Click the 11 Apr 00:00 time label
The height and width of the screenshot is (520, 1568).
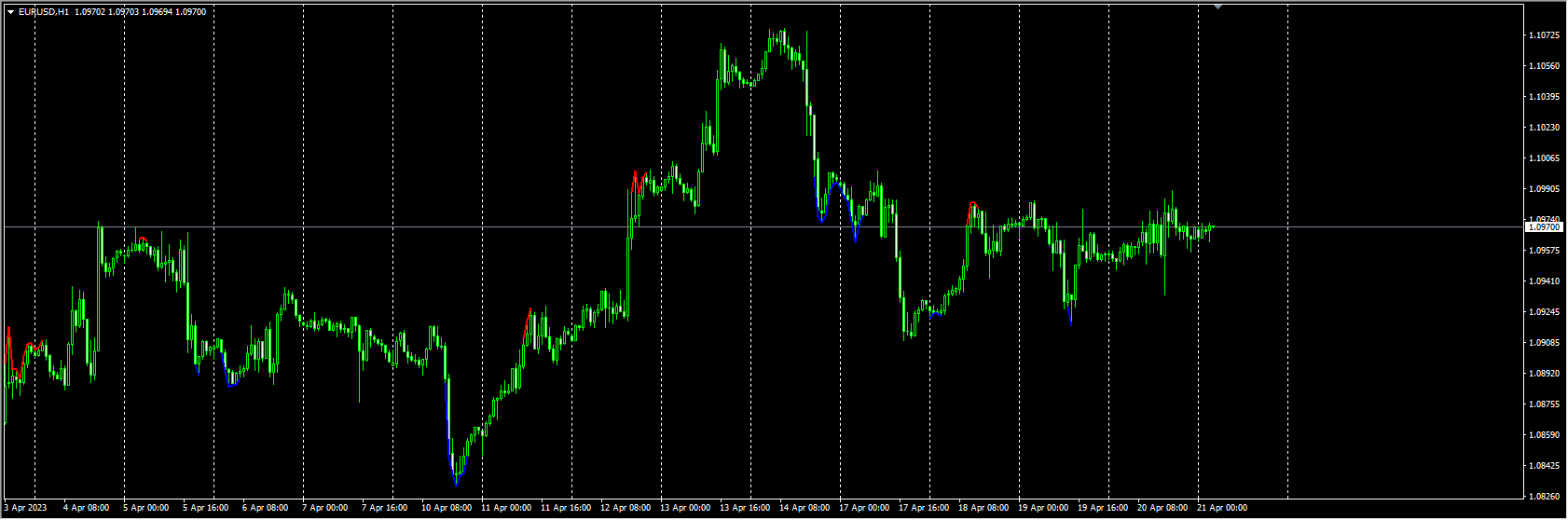[506, 508]
